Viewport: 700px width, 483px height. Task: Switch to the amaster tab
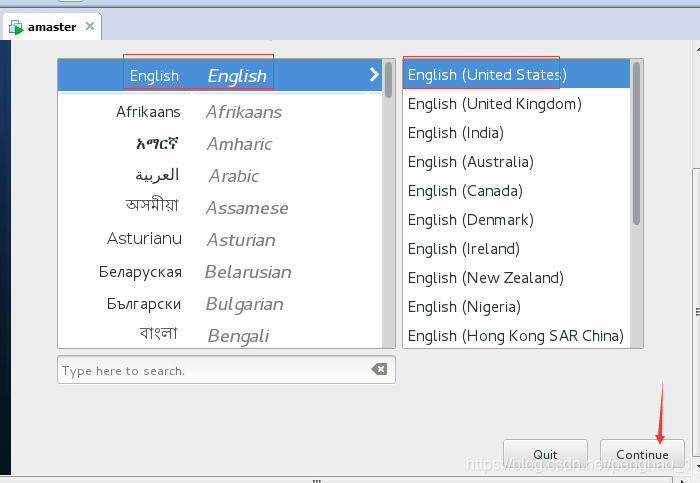(x=52, y=27)
